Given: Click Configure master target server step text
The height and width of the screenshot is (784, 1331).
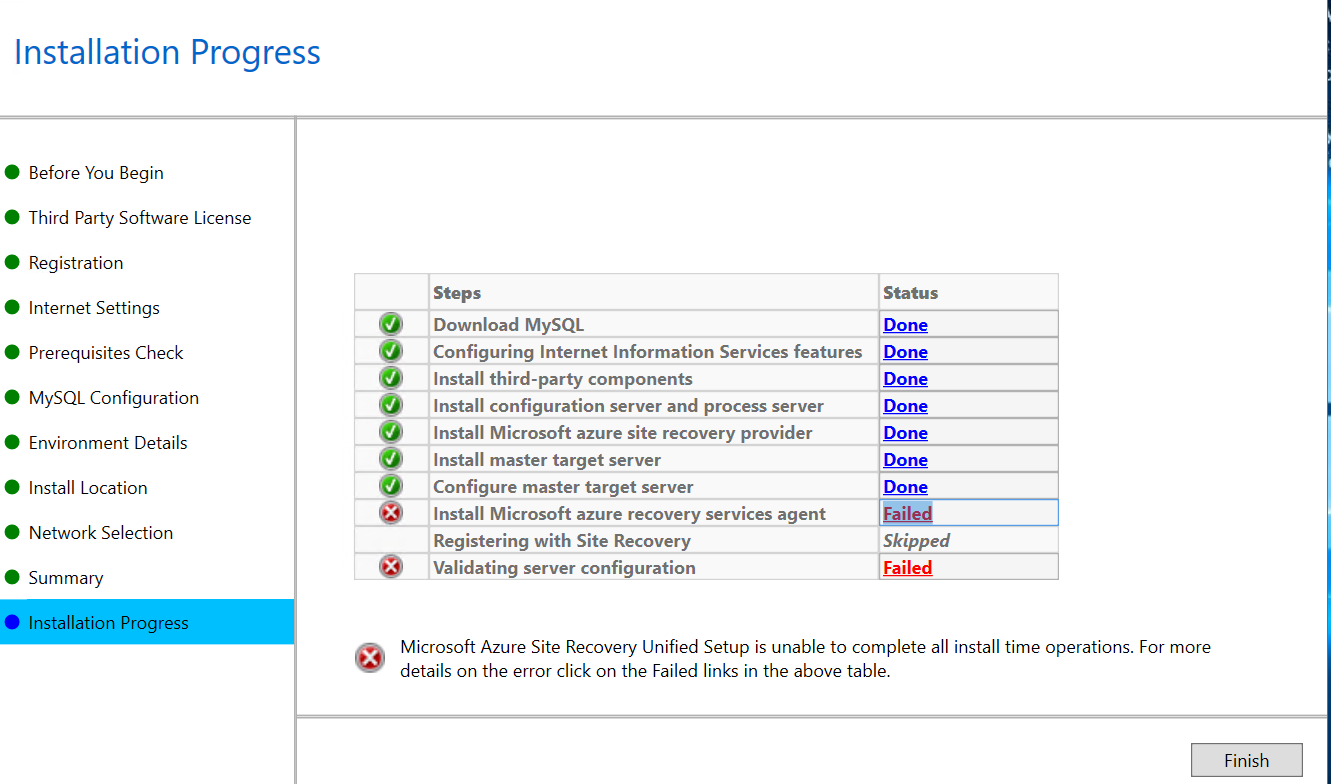Looking at the screenshot, I should [563, 487].
